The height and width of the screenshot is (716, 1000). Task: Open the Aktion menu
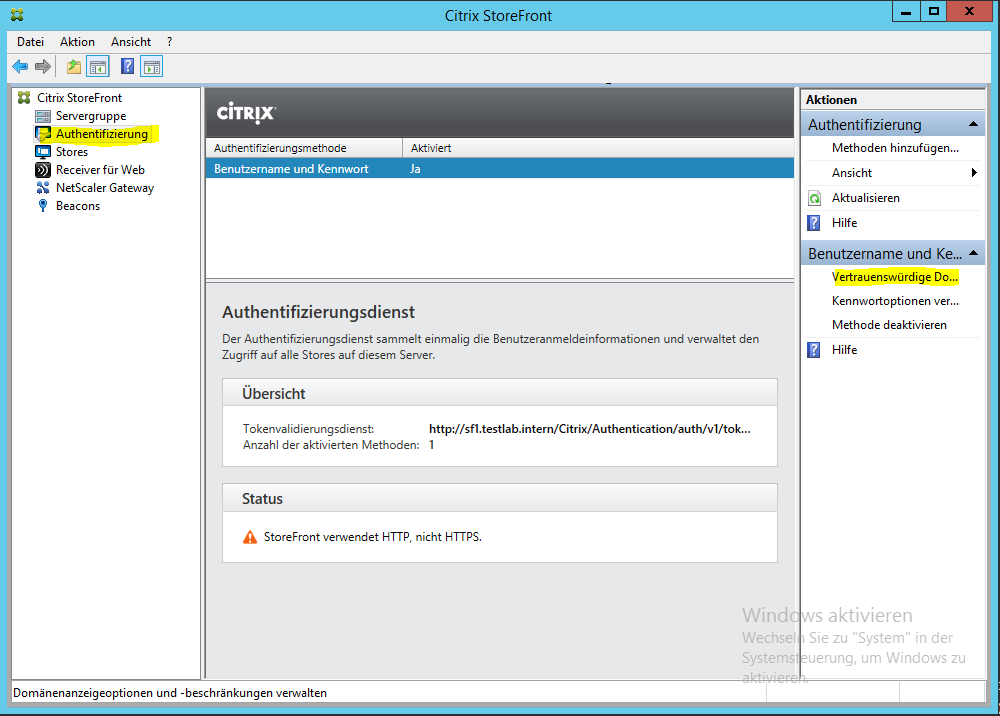77,42
